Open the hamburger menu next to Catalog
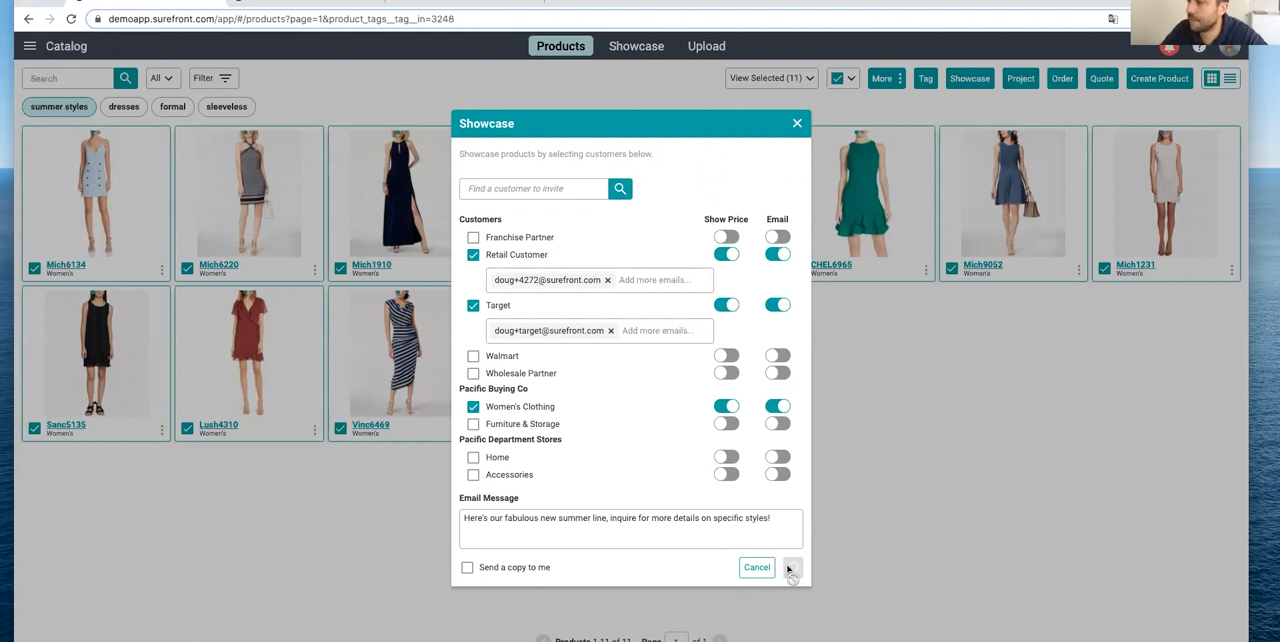Image resolution: width=1280 pixels, height=642 pixels. pyautogui.click(x=30, y=46)
